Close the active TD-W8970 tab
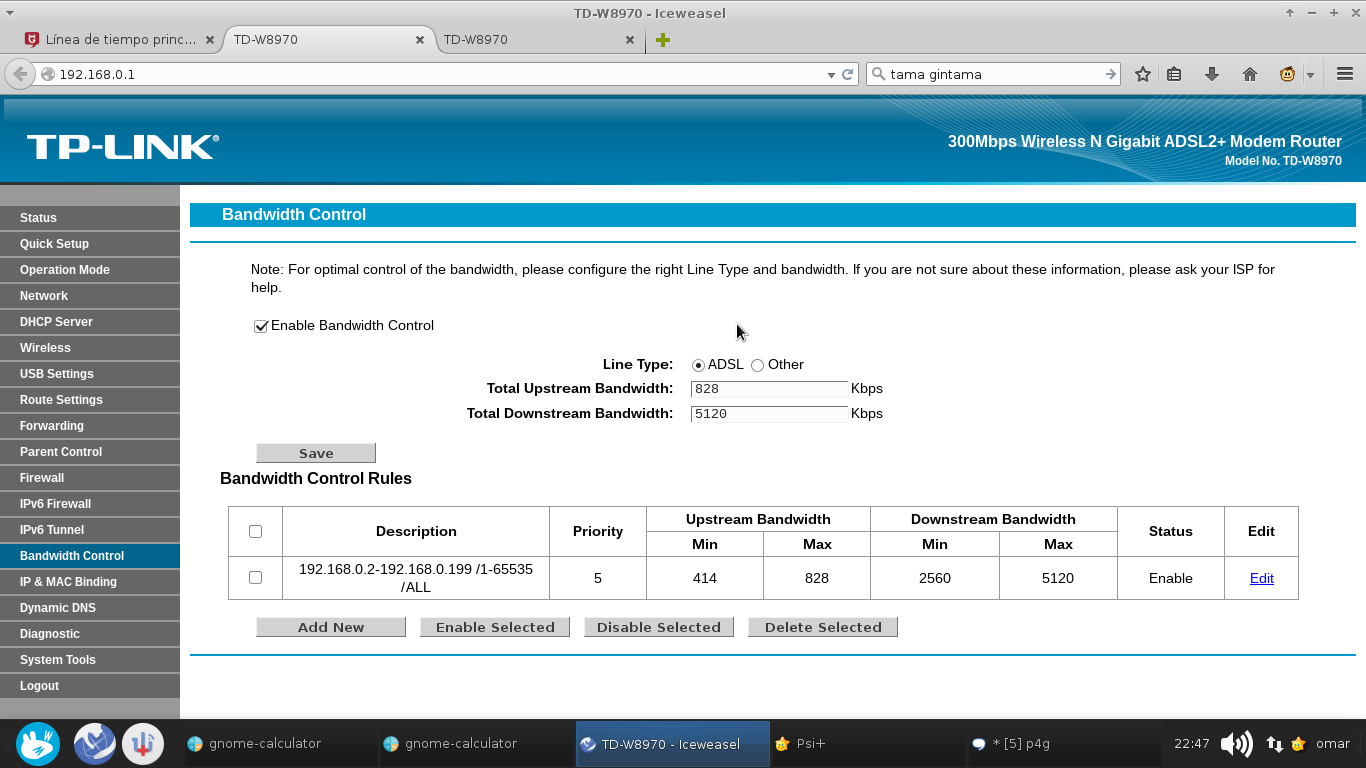 [x=420, y=40]
